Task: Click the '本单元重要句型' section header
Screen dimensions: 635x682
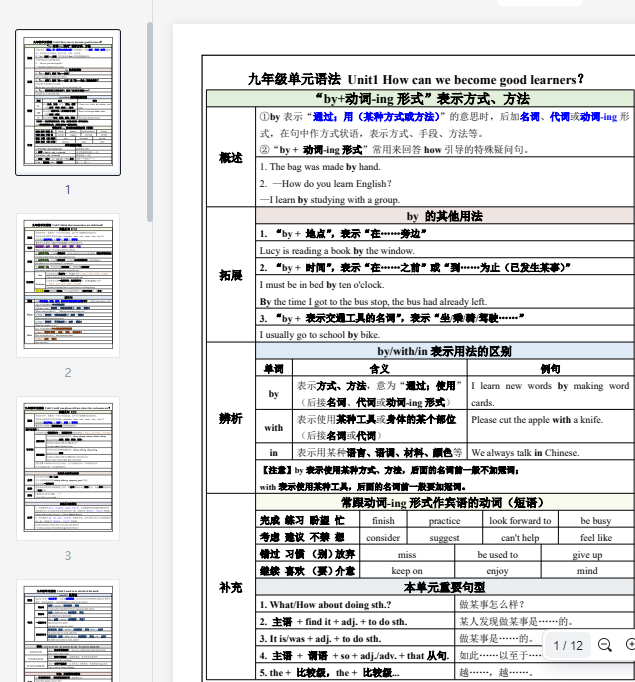Action: (444, 587)
